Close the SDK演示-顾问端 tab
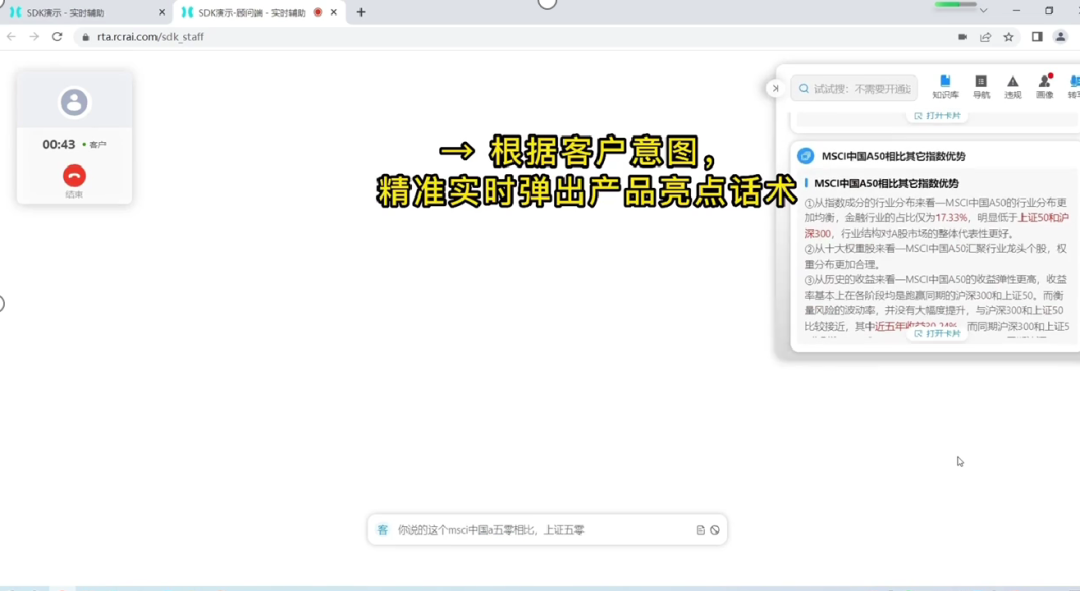The image size is (1080, 591). click(334, 12)
